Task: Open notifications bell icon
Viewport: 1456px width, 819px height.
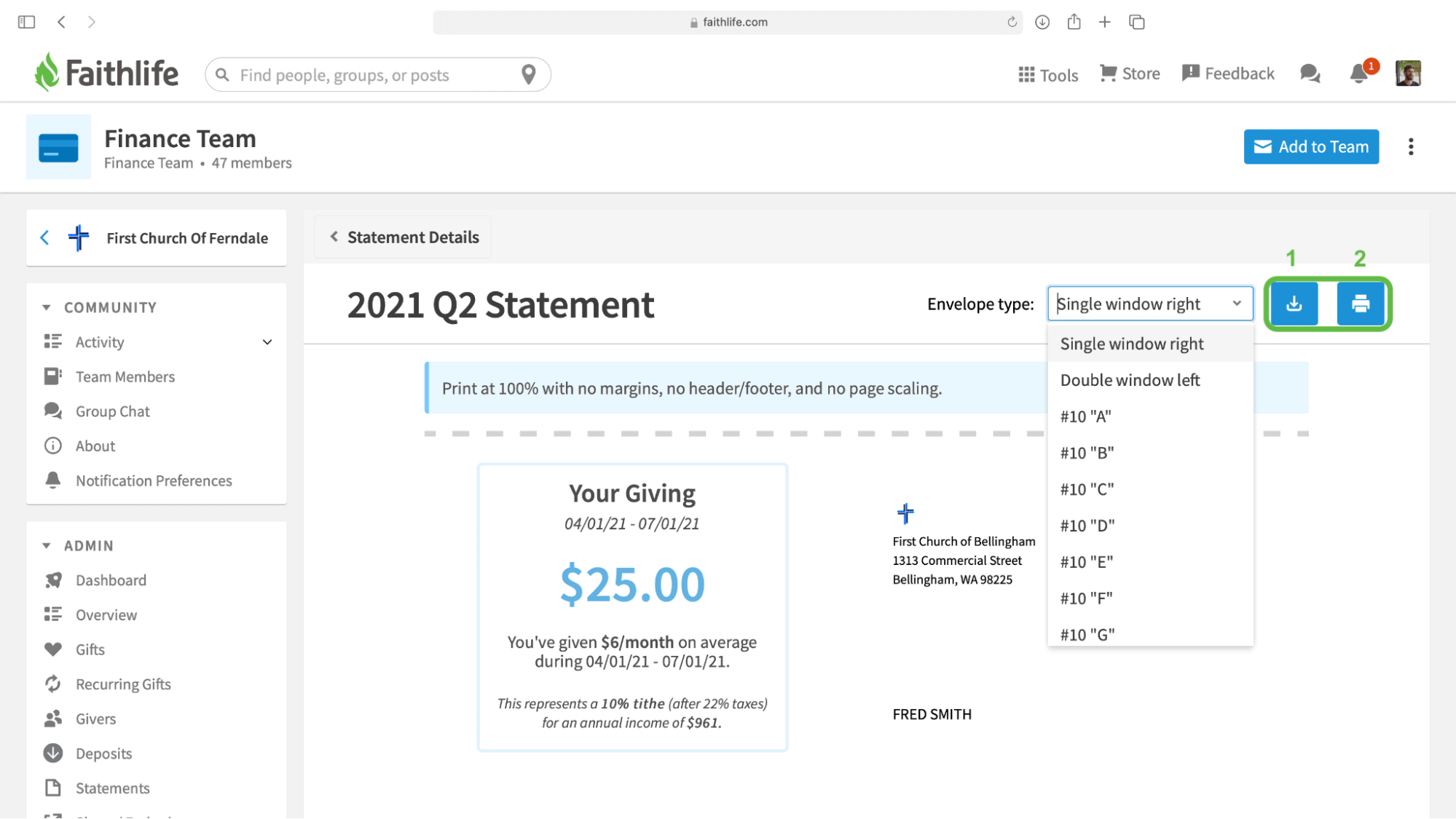Action: pyautogui.click(x=1358, y=74)
